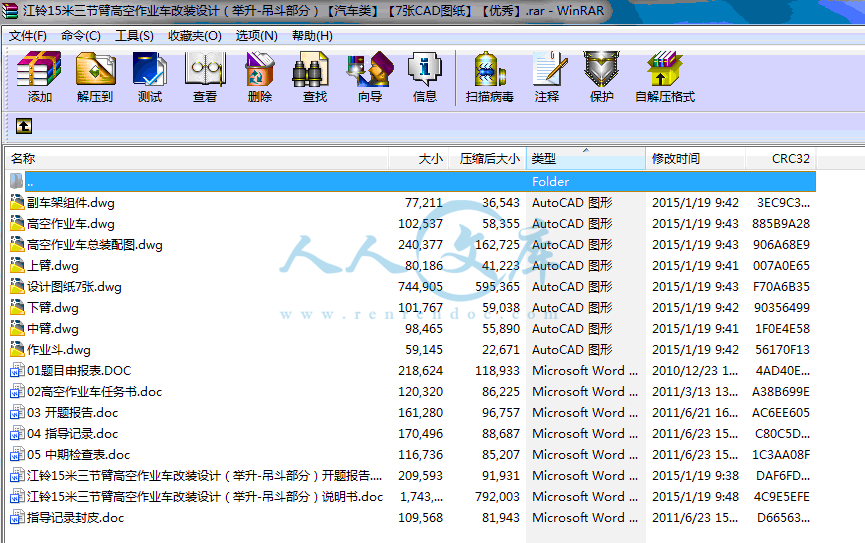Click modified time 2015/1/19 9:38

[x=695, y=475]
